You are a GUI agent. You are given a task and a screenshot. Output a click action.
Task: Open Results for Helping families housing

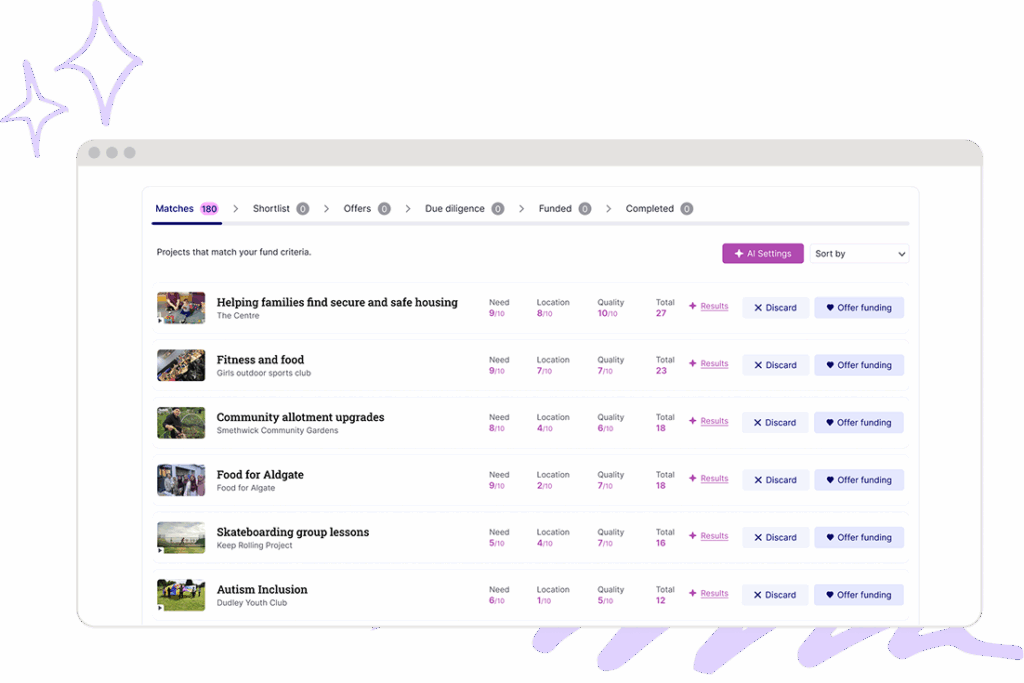click(714, 306)
